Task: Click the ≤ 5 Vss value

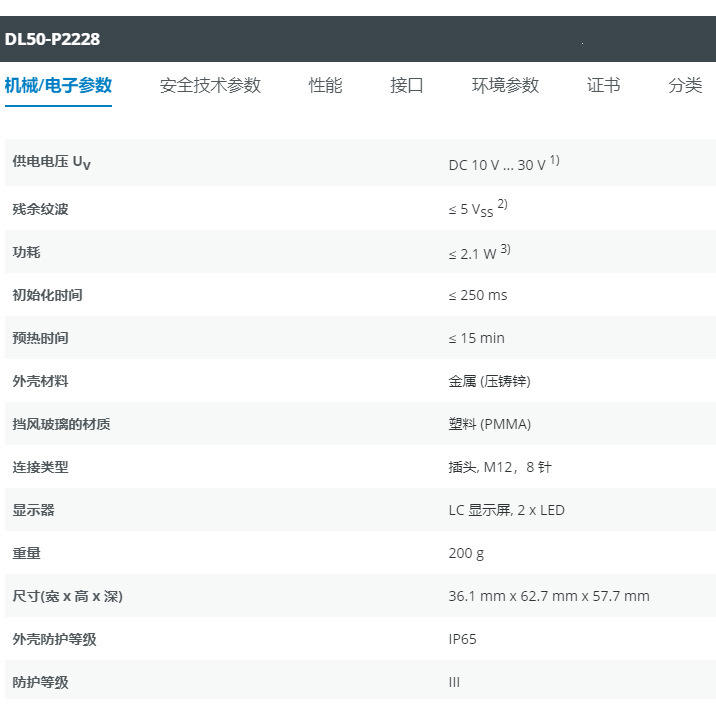Action: point(471,210)
